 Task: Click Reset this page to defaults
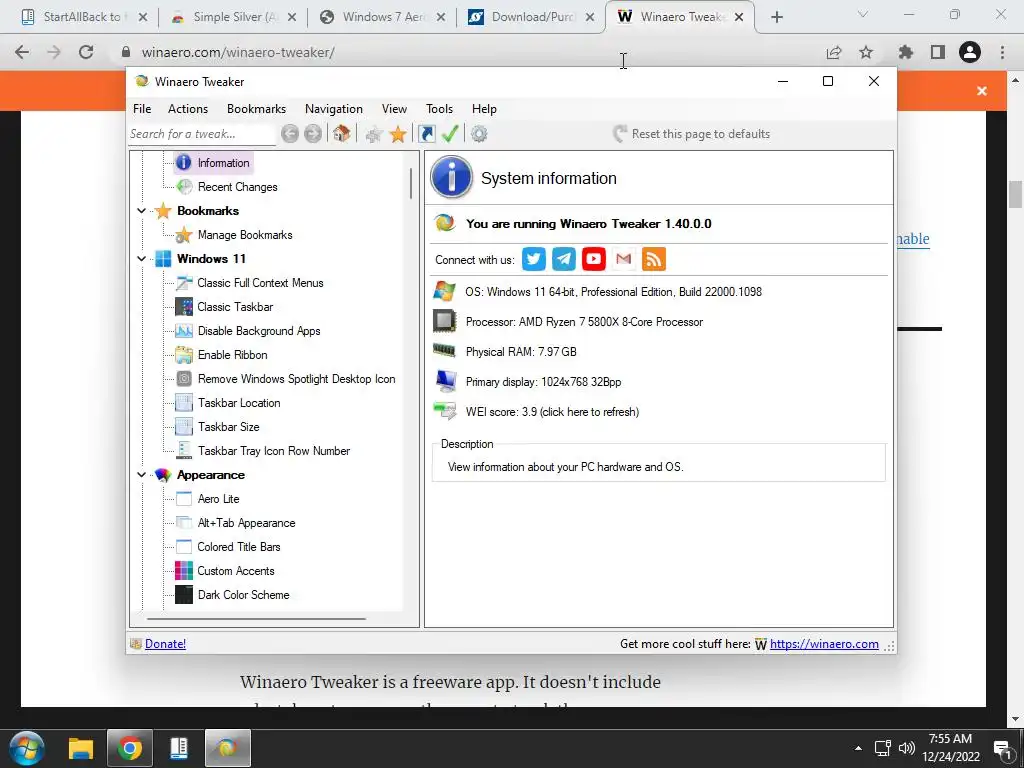pos(691,134)
